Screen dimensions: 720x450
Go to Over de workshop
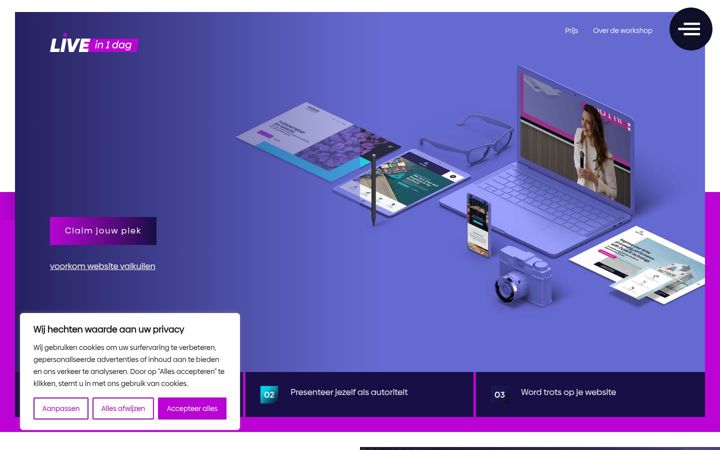[622, 31]
